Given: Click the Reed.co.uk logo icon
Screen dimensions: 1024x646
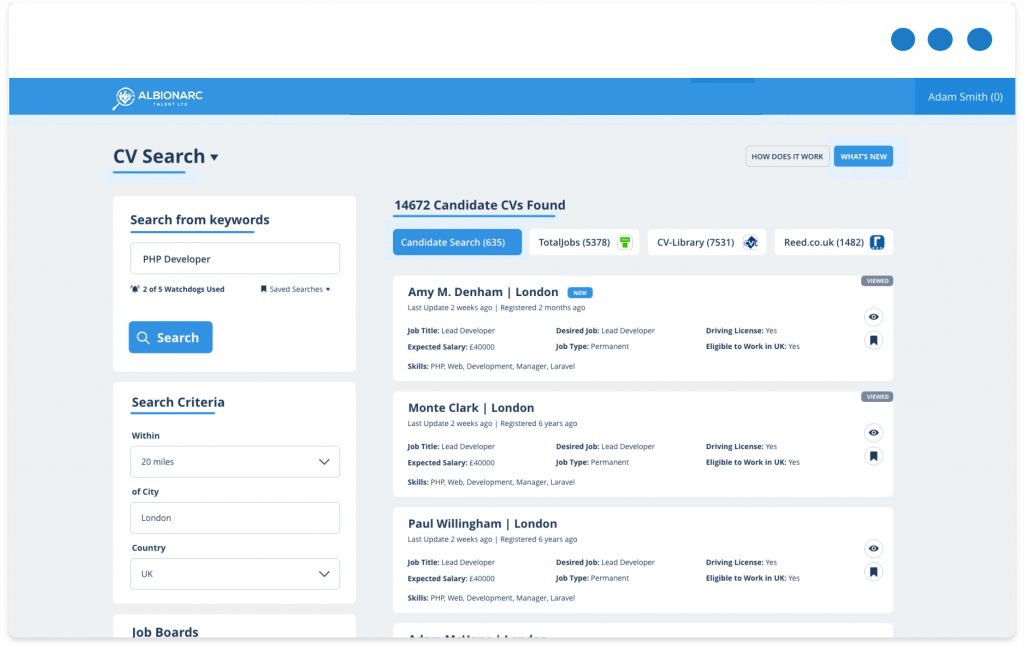Looking at the screenshot, I should [x=877, y=242].
